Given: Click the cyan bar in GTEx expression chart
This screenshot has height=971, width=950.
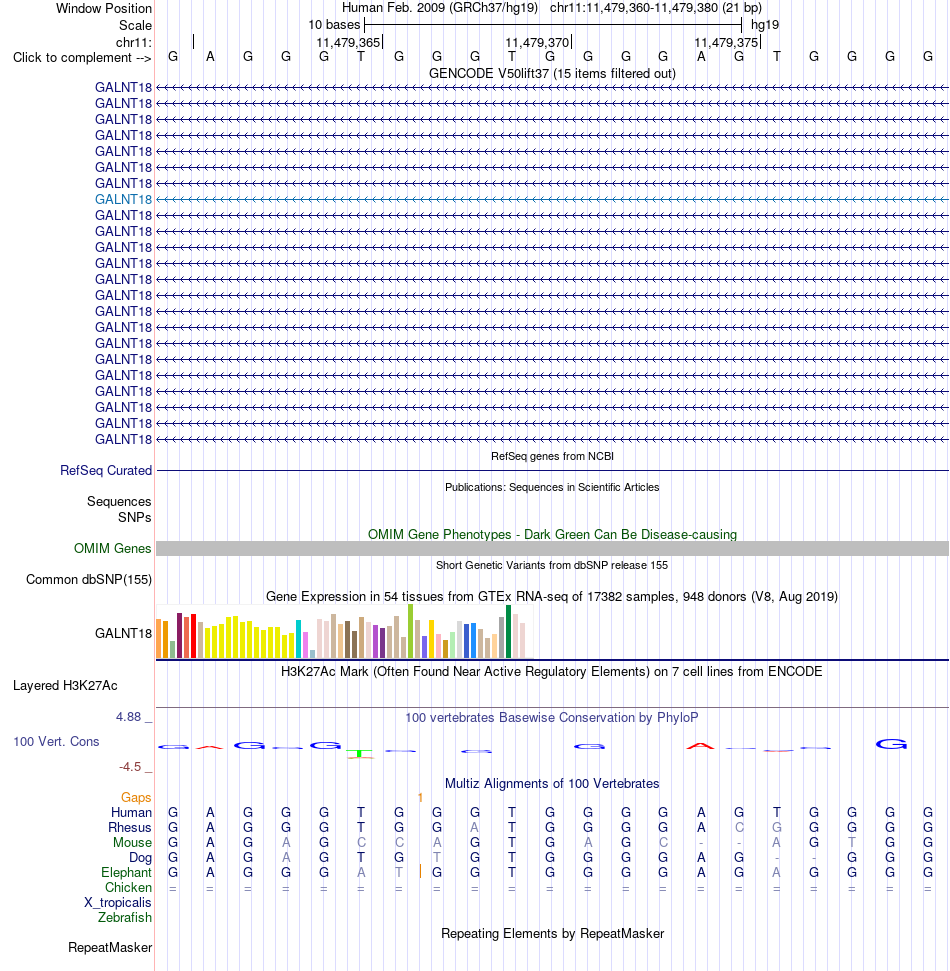Looking at the screenshot, I should (x=299, y=639).
